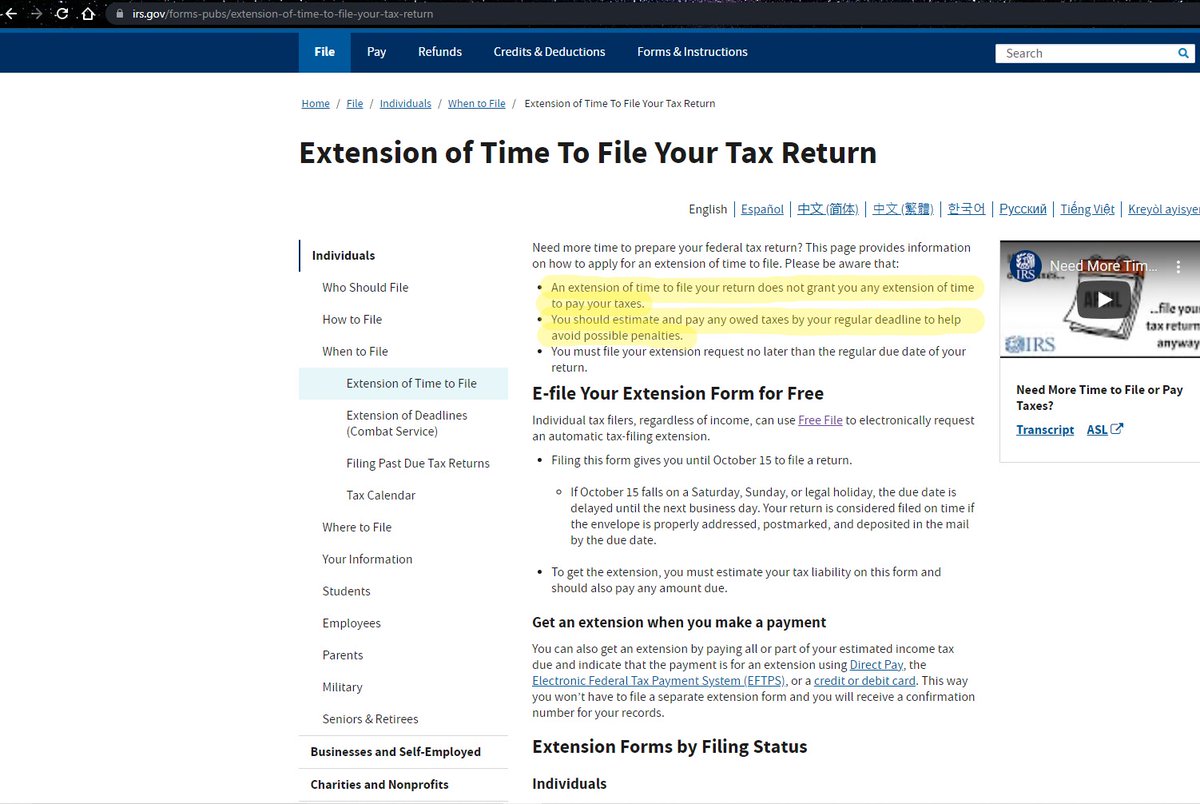
Task: Click the browser address bar URL
Action: 283,14
